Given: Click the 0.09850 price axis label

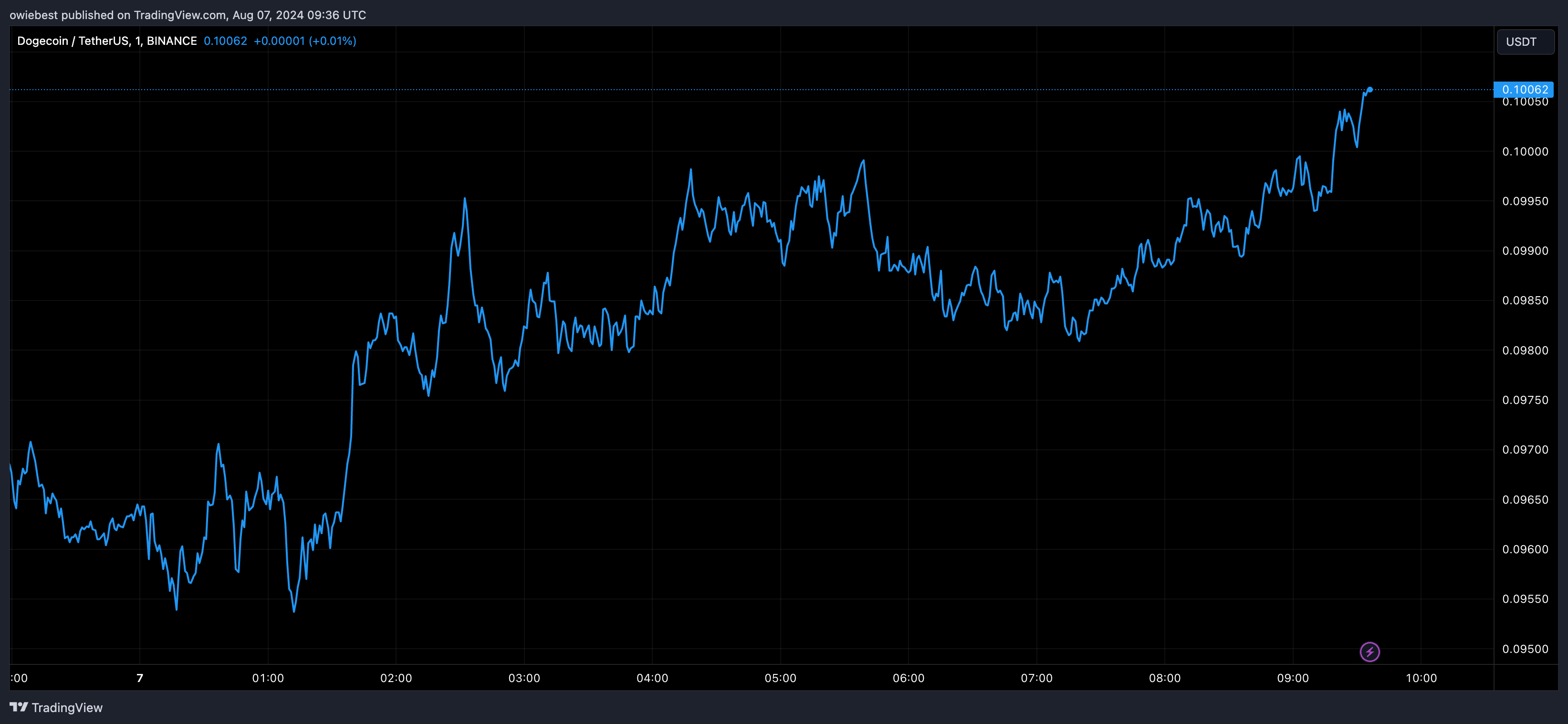Looking at the screenshot, I should pyautogui.click(x=1525, y=300).
